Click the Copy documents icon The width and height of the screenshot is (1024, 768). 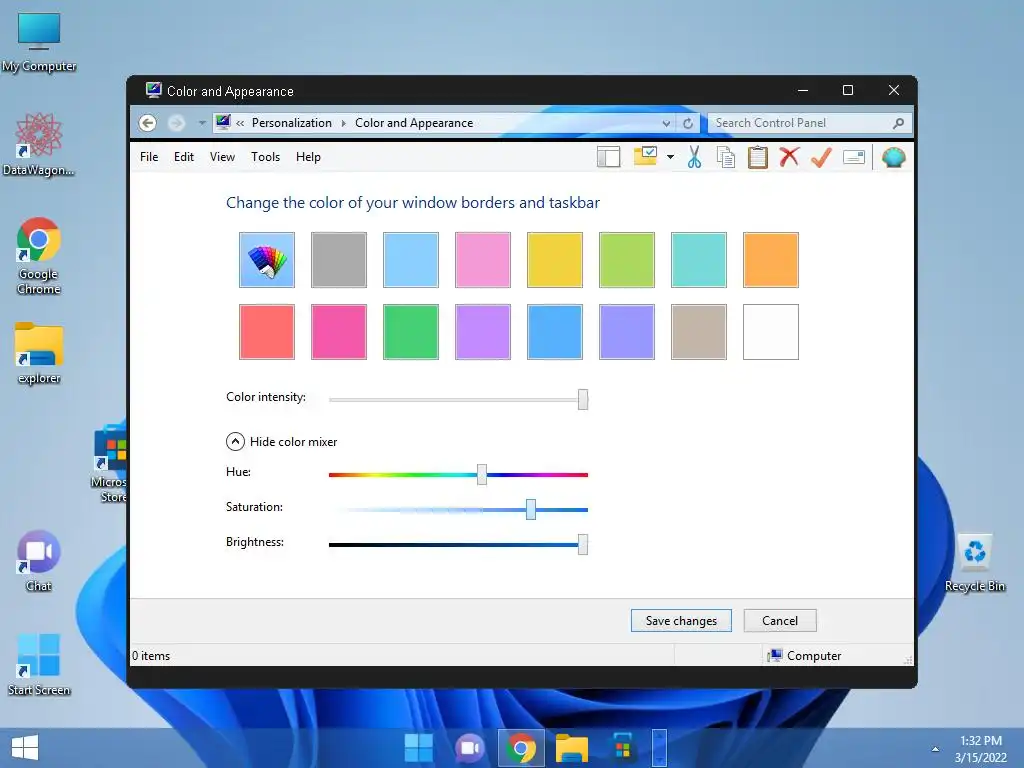[x=726, y=157]
